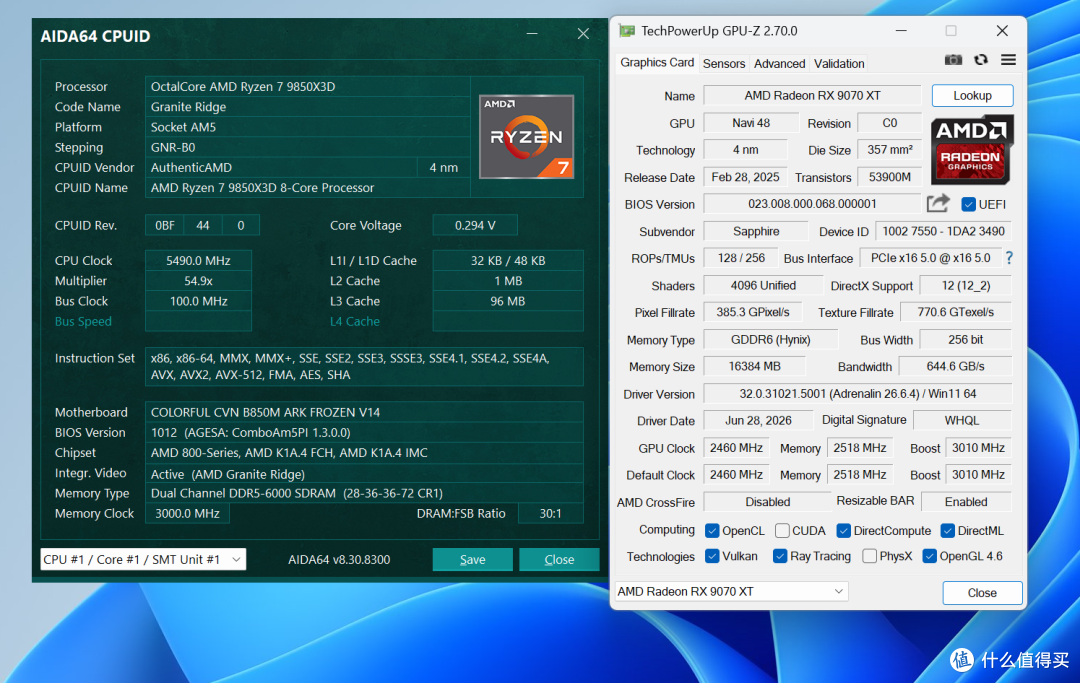Click the DRAM:FSB Ratio 30:1 value
The width and height of the screenshot is (1080, 683).
[x=550, y=514]
